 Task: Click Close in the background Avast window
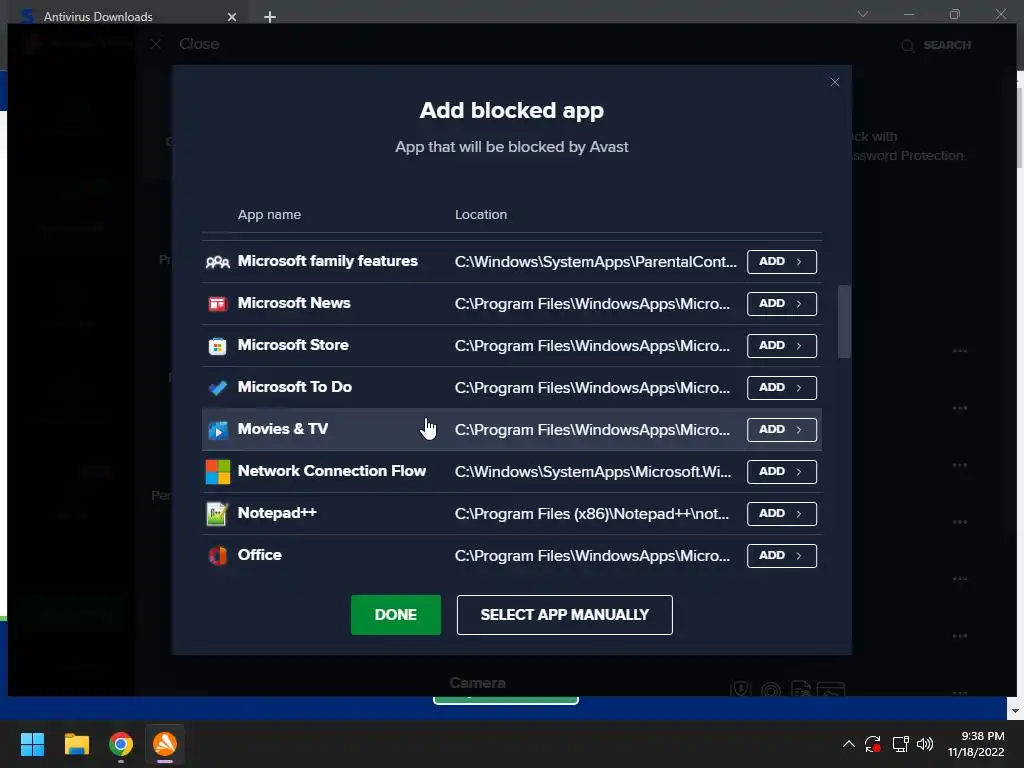(x=199, y=44)
